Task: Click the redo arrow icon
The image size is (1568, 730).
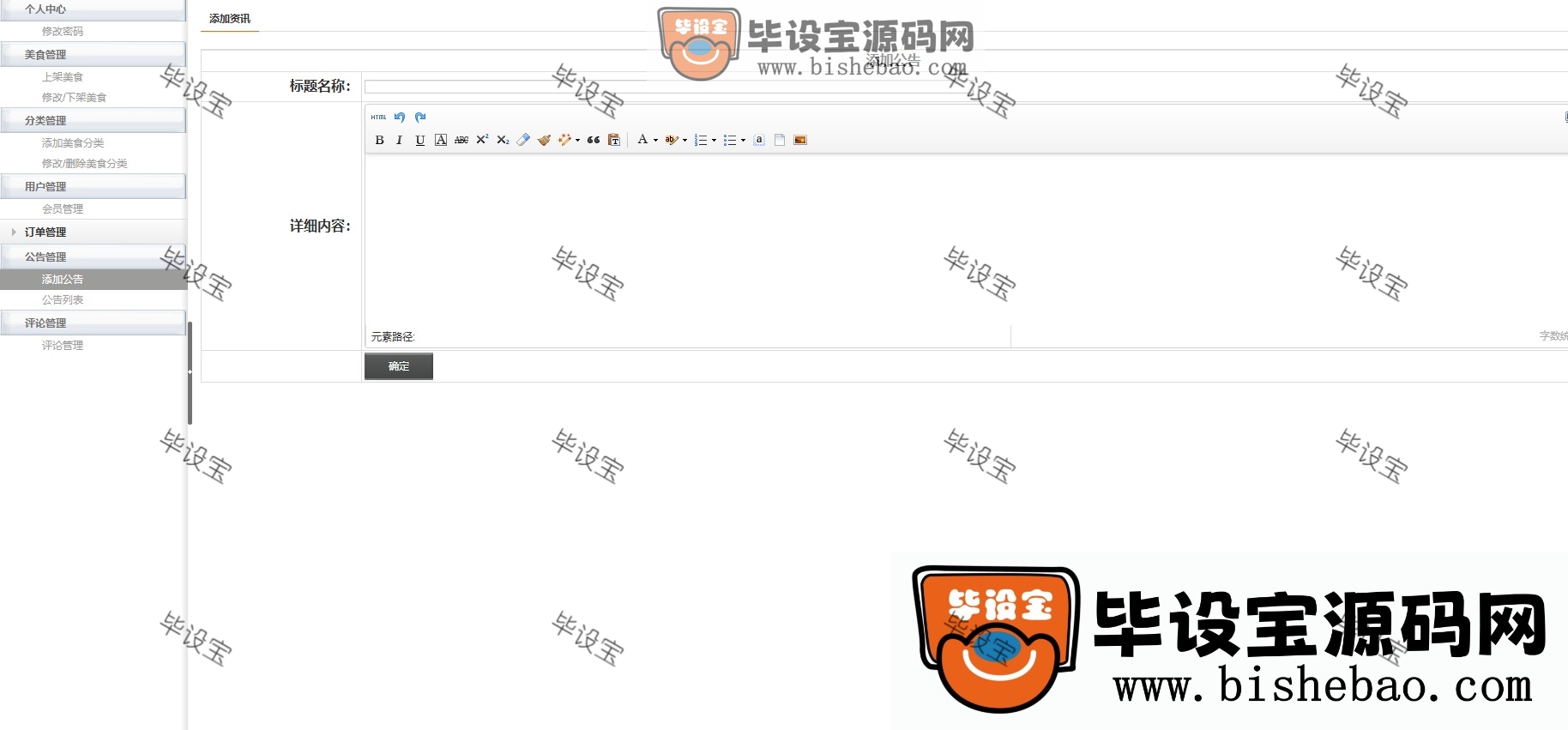Action: click(420, 118)
